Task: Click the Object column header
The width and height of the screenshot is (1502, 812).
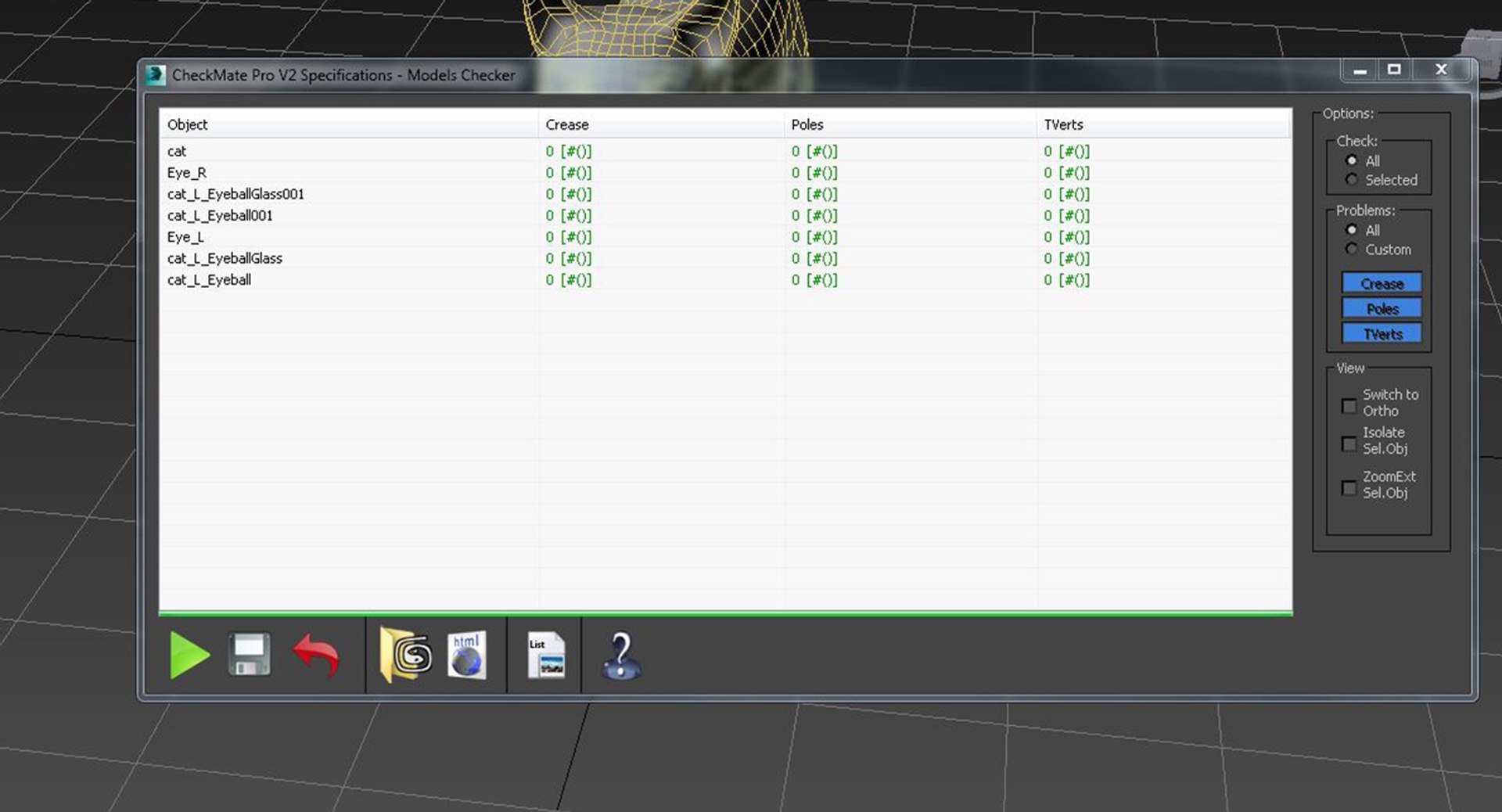Action: pos(348,124)
